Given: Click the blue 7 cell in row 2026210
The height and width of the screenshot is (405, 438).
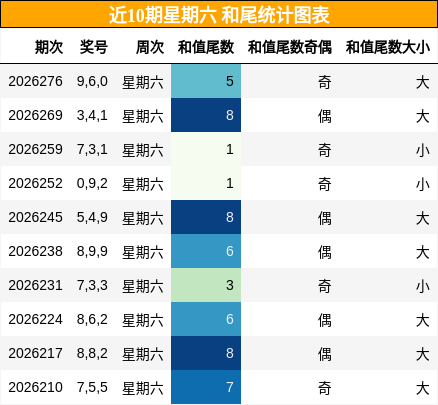Looking at the screenshot, I should pos(206,387).
